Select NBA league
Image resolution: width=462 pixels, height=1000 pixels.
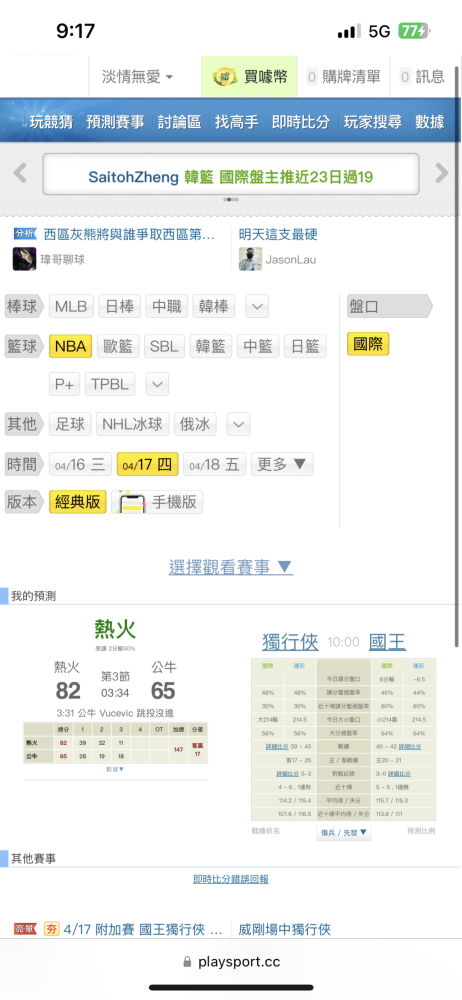70,346
